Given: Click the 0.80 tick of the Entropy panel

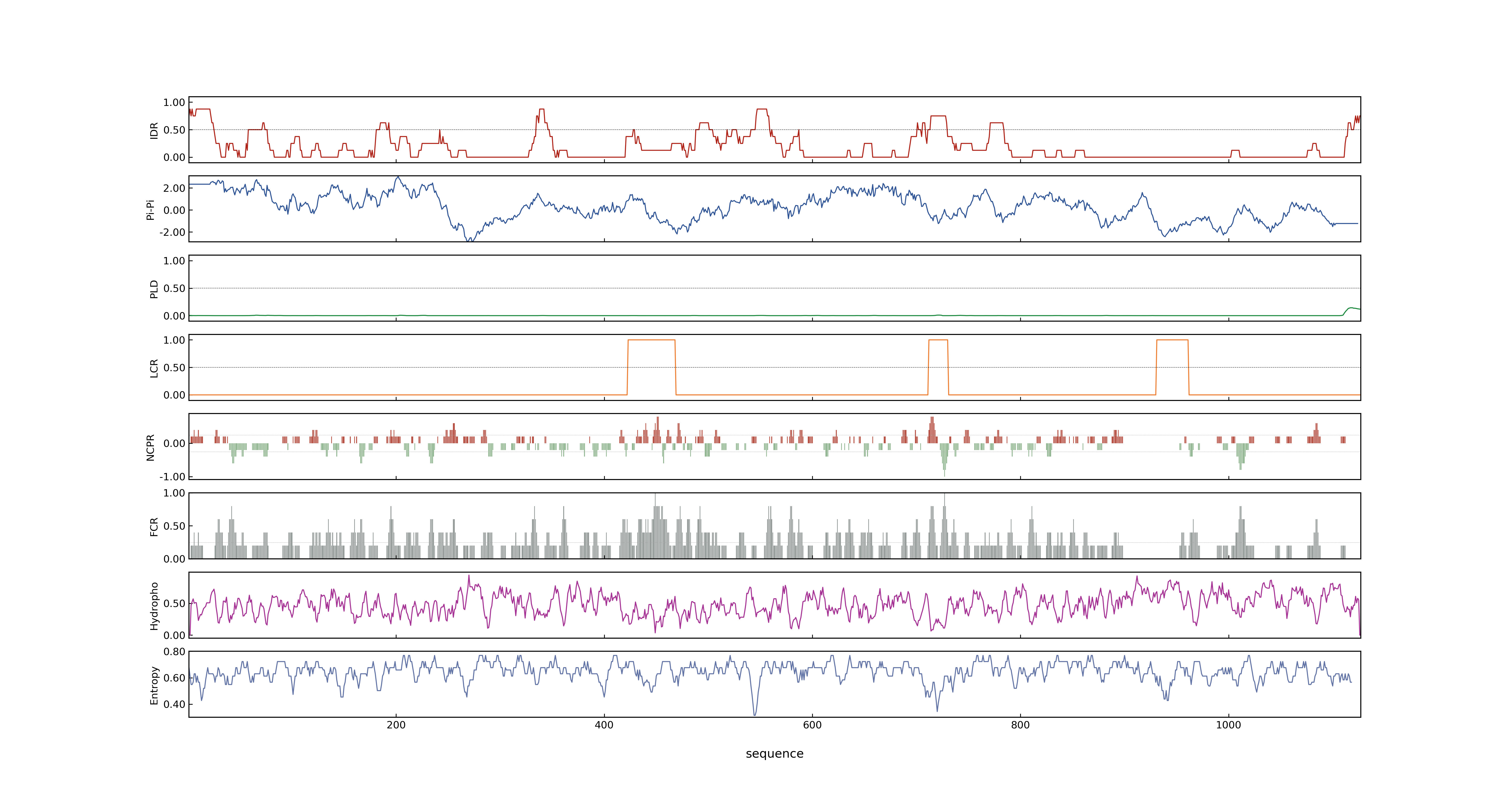Looking at the screenshot, I should pos(174,652).
